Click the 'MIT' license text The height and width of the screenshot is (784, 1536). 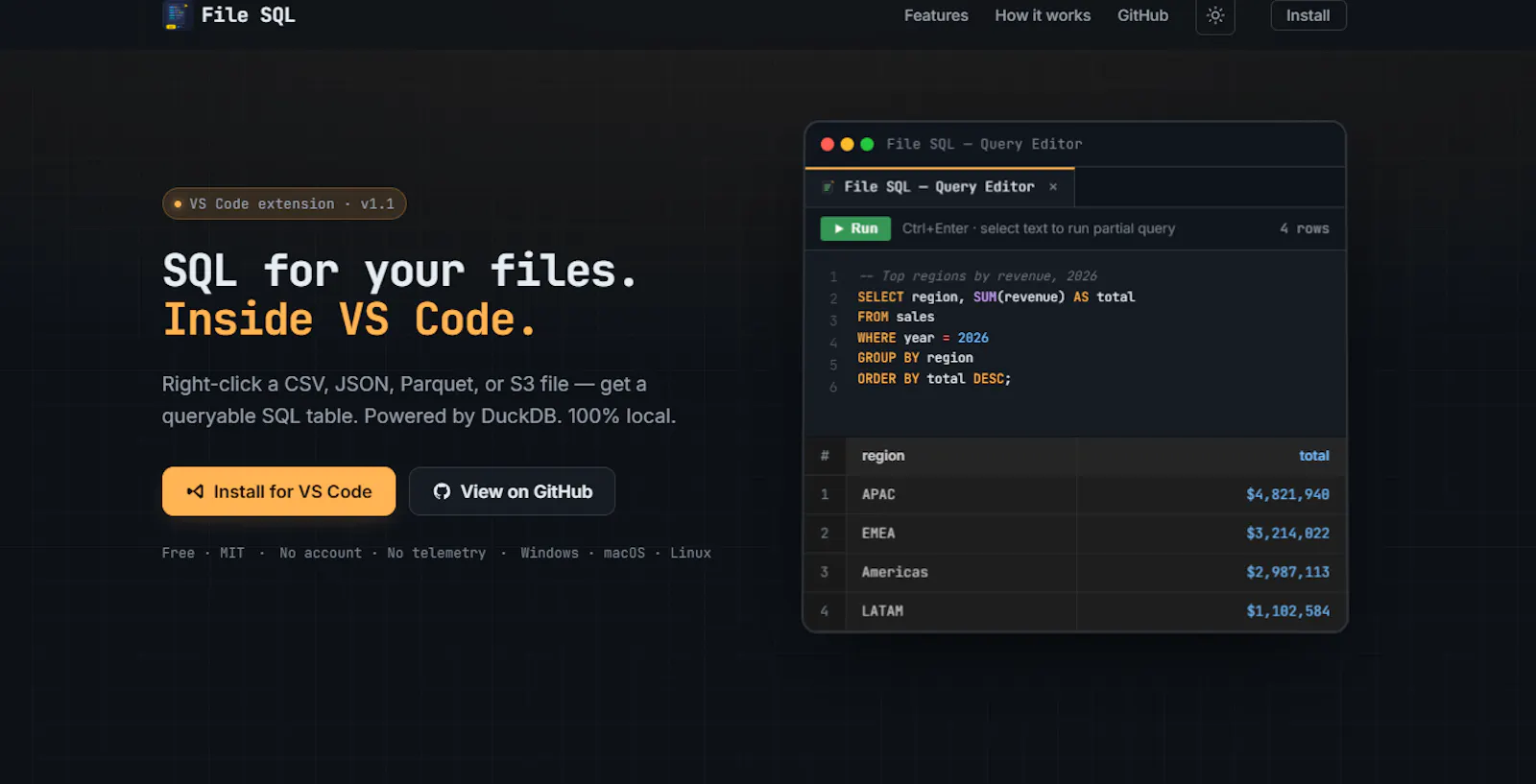point(232,553)
